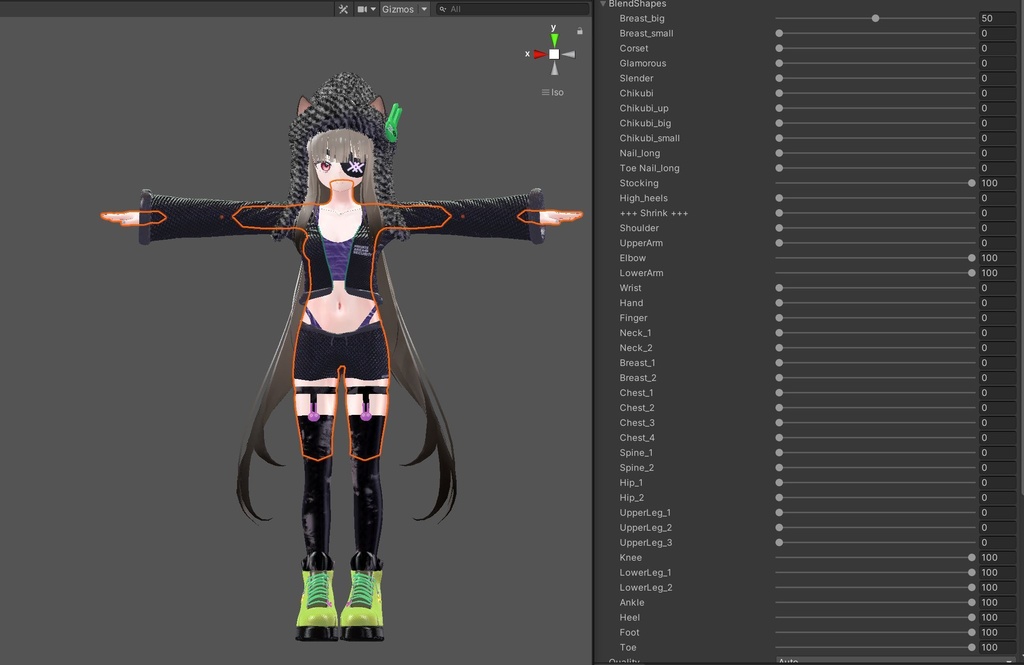The width and height of the screenshot is (1024, 665).
Task: Toggle the scene gizmo lock icon
Action: click(579, 31)
